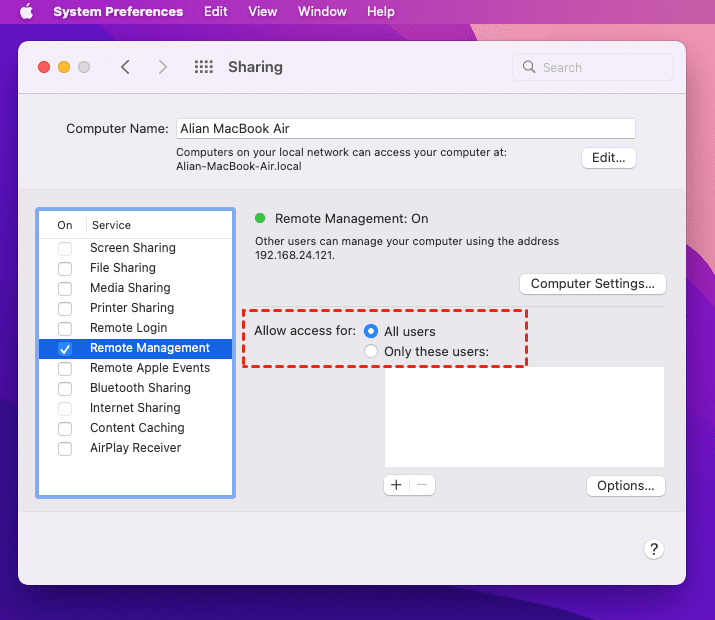The image size is (715, 620).
Task: Open the help question mark button
Action: [x=653, y=549]
